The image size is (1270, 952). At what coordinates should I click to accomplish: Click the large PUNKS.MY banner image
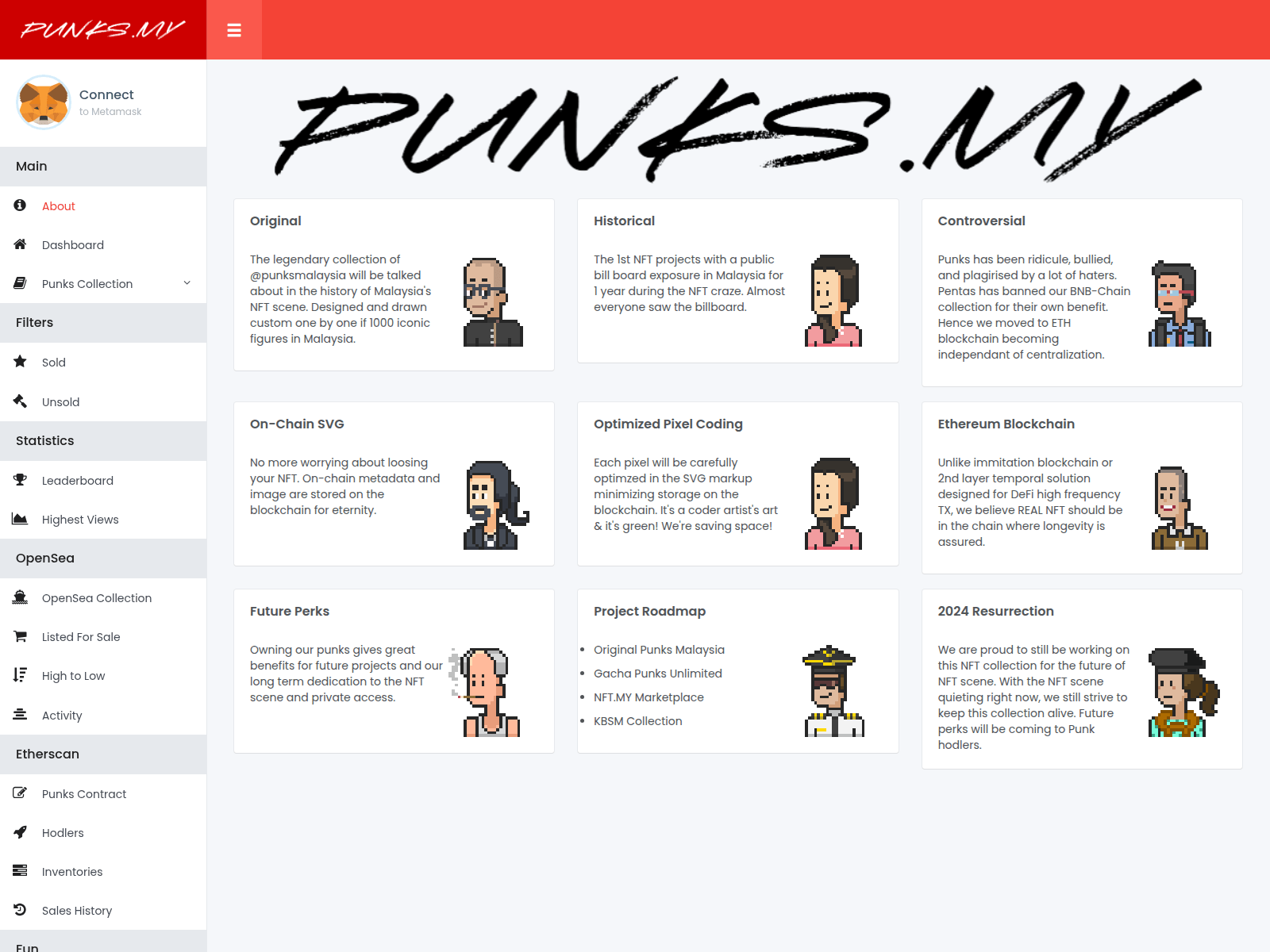(738, 129)
